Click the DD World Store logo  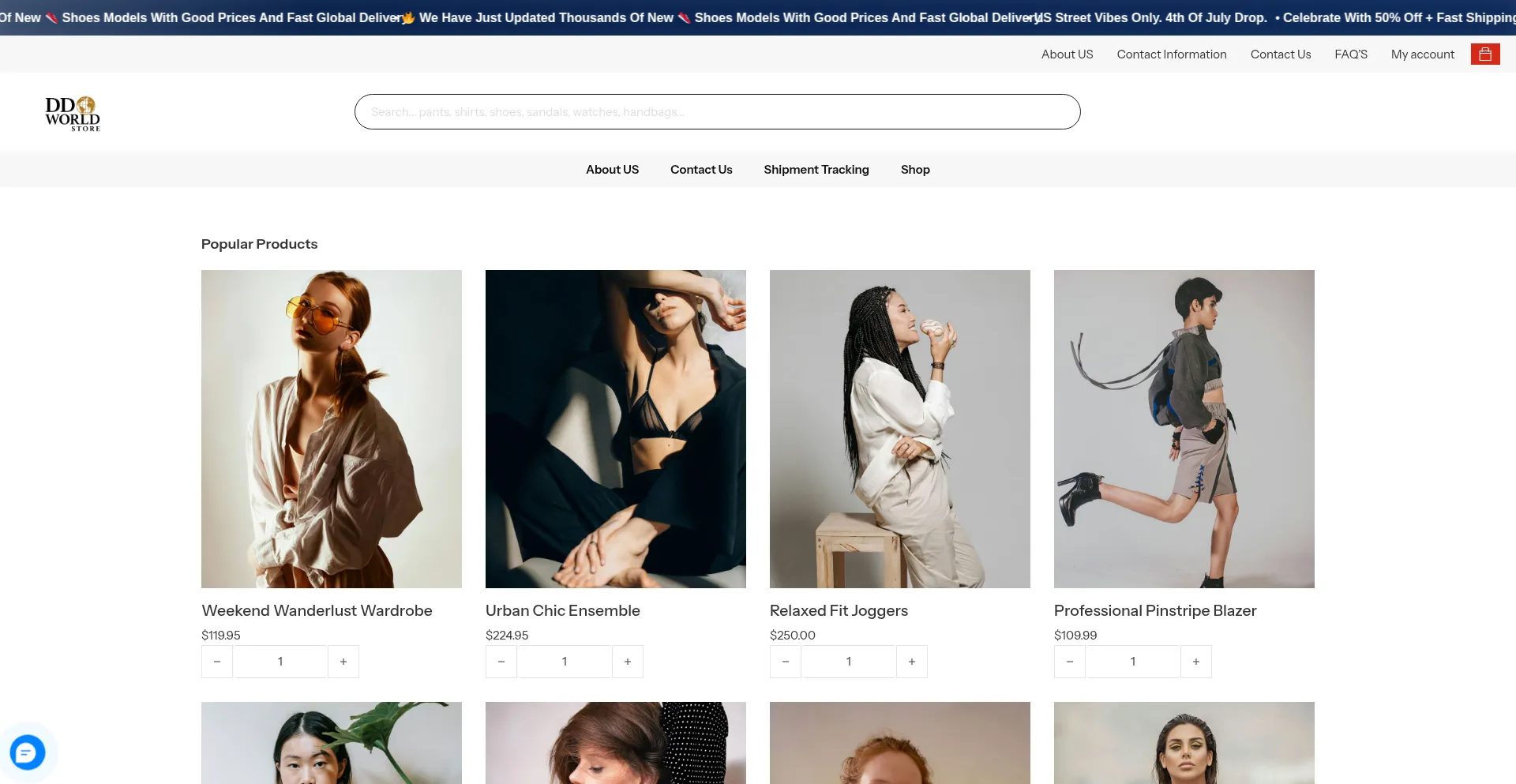(x=73, y=114)
